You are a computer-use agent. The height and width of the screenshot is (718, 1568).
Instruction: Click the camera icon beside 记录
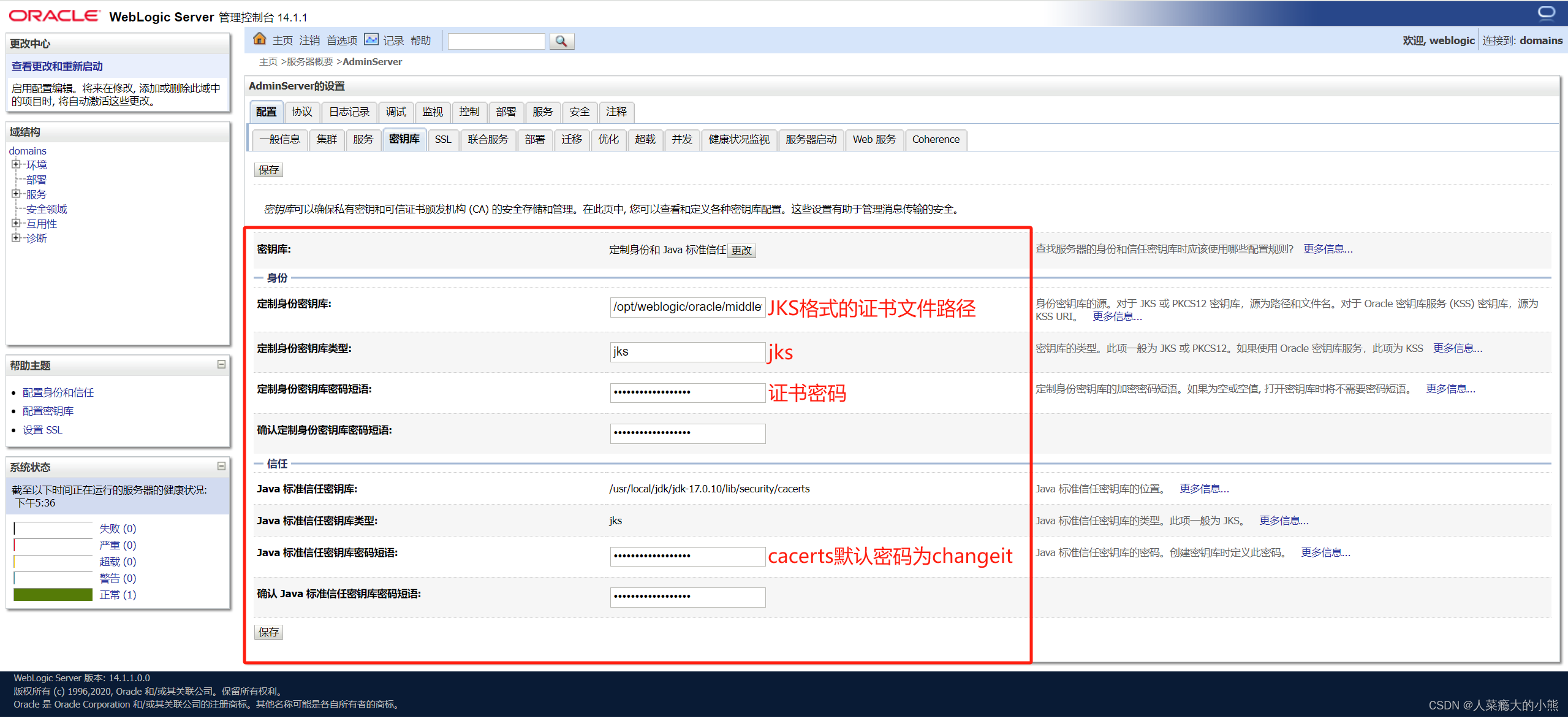coord(371,39)
